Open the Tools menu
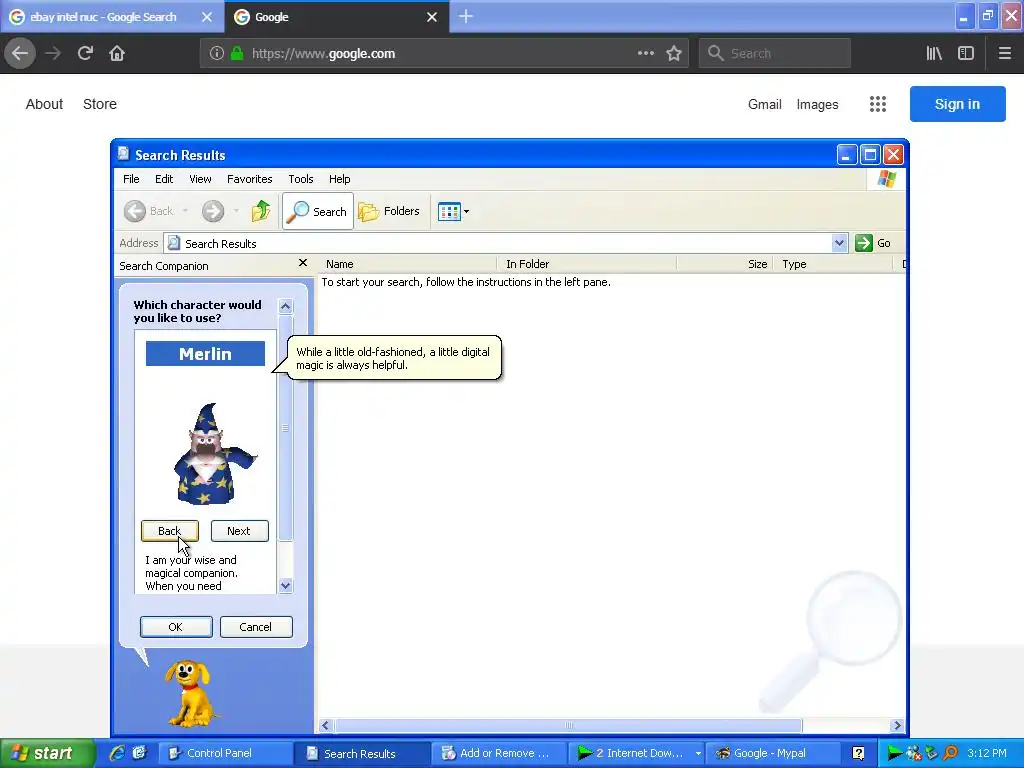 [x=300, y=179]
